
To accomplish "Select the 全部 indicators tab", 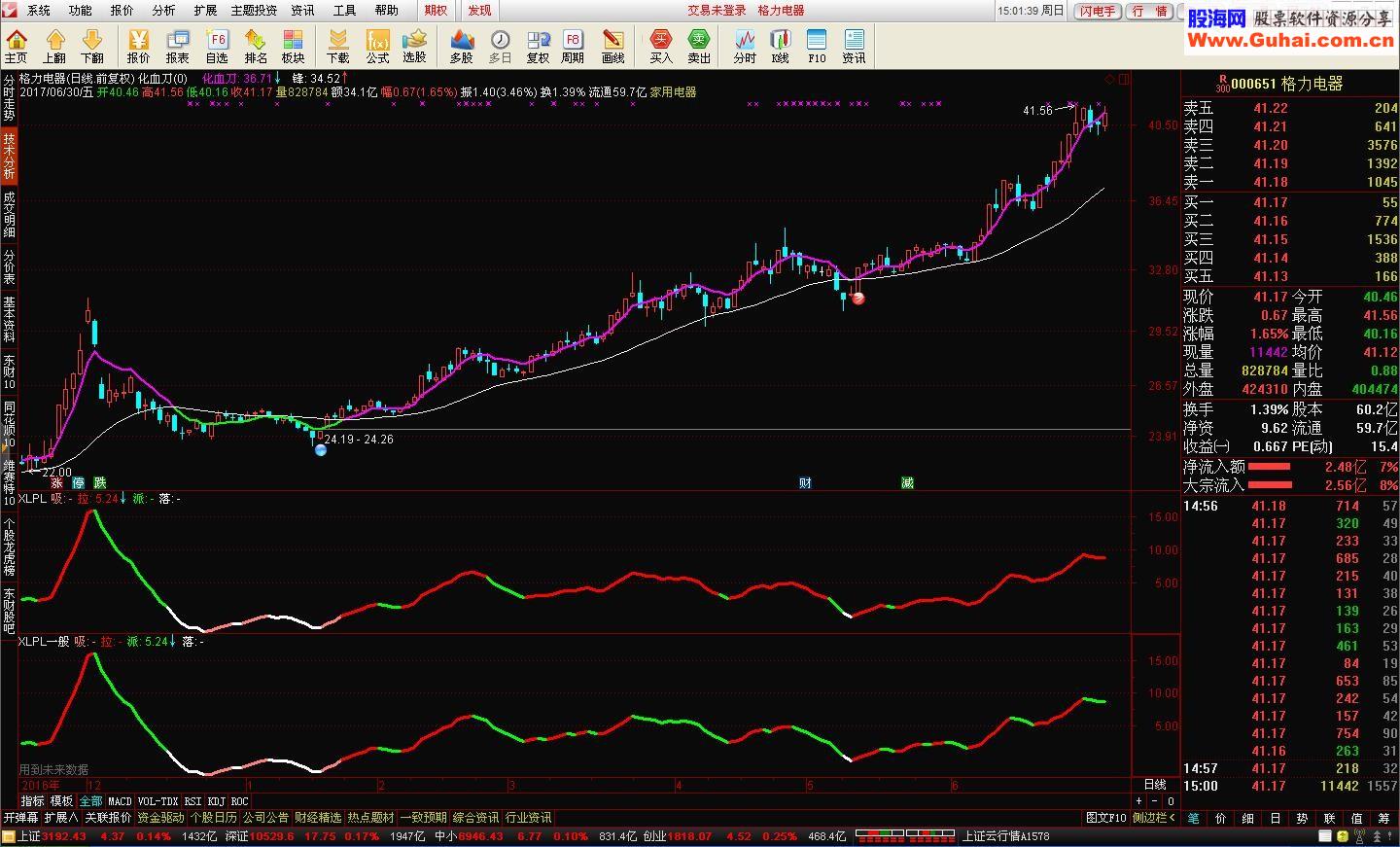I will click(x=90, y=801).
